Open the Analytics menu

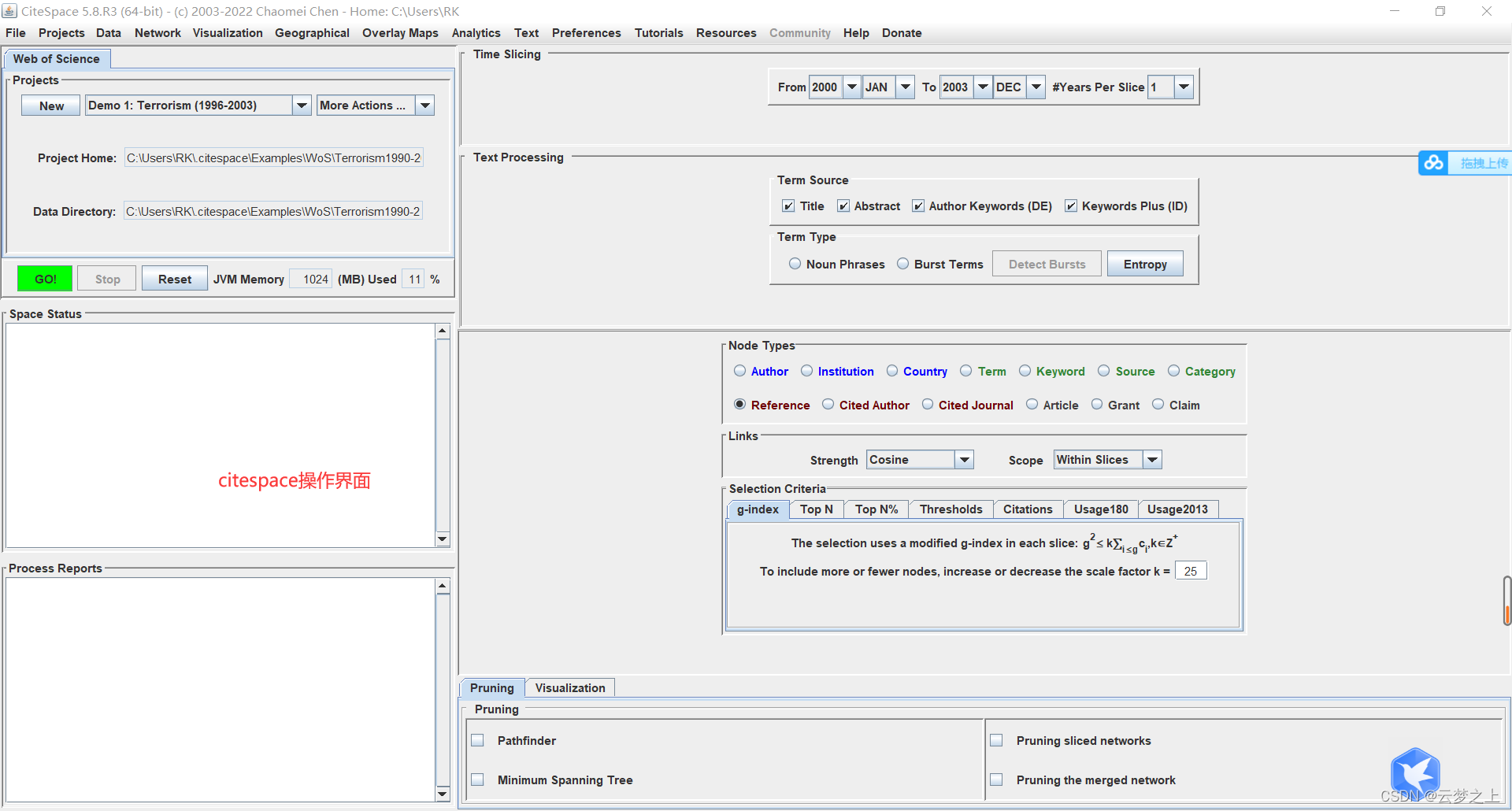point(476,33)
